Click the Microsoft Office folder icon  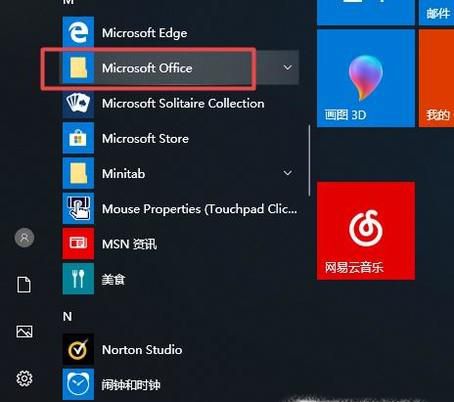(x=78, y=68)
